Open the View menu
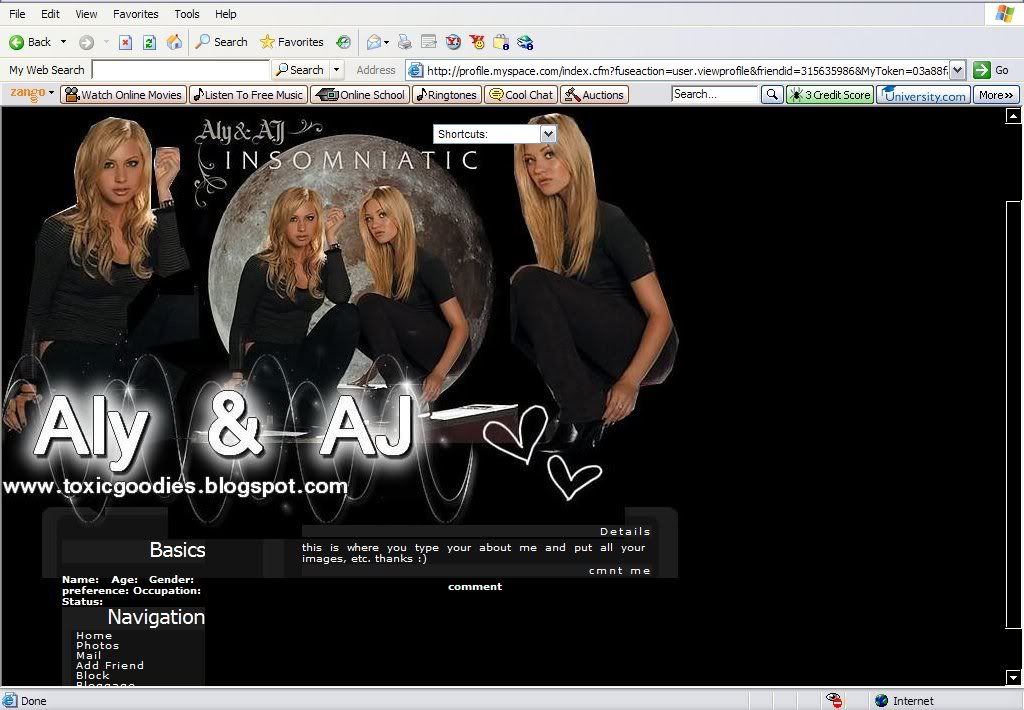This screenshot has height=710, width=1024. [x=86, y=14]
